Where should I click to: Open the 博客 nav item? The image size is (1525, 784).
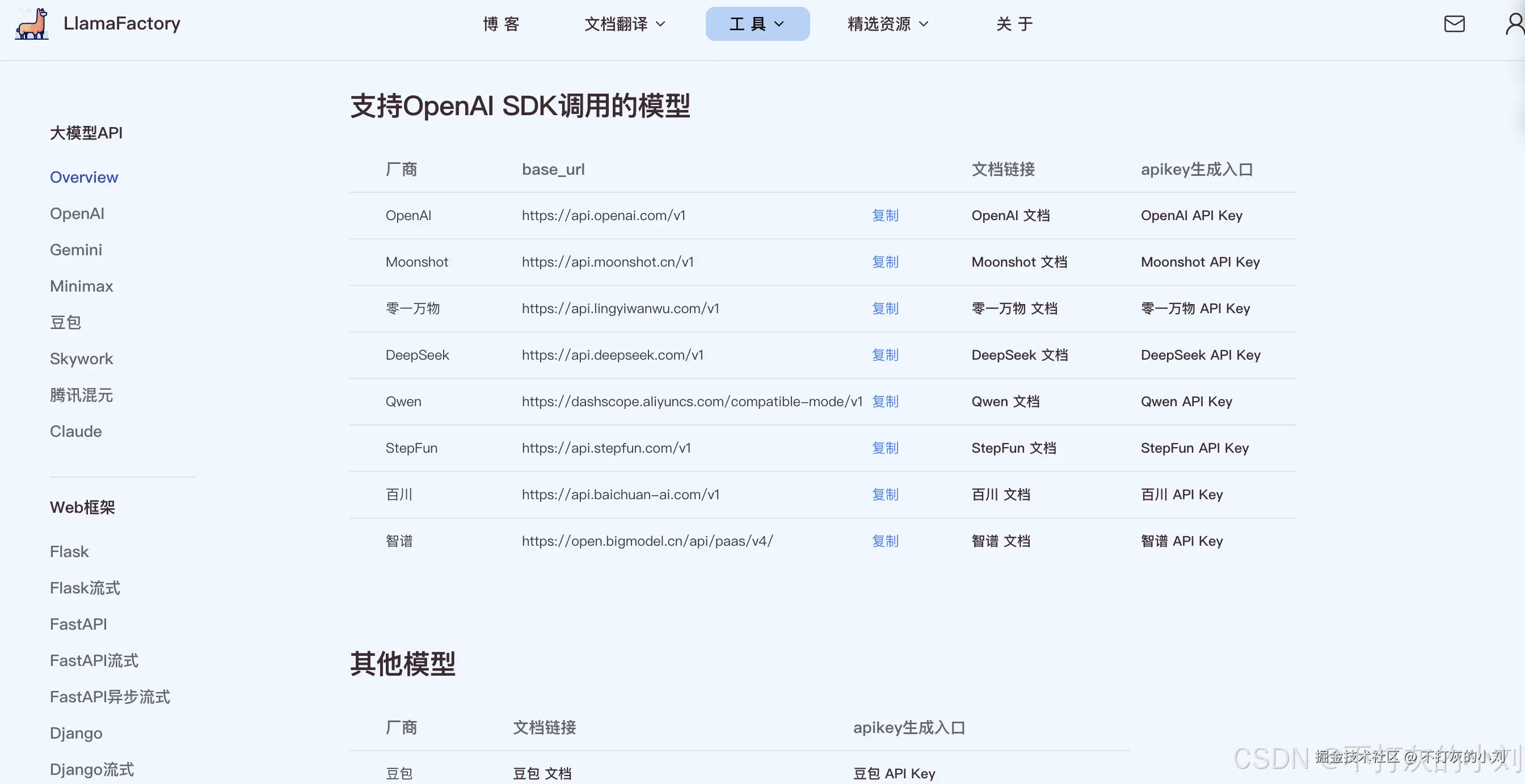pos(501,24)
